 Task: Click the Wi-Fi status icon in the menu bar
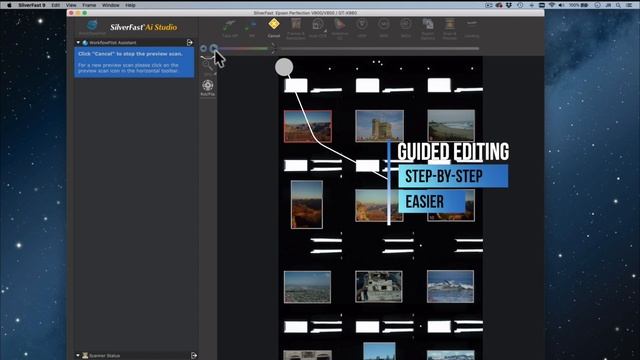tap(552, 5)
